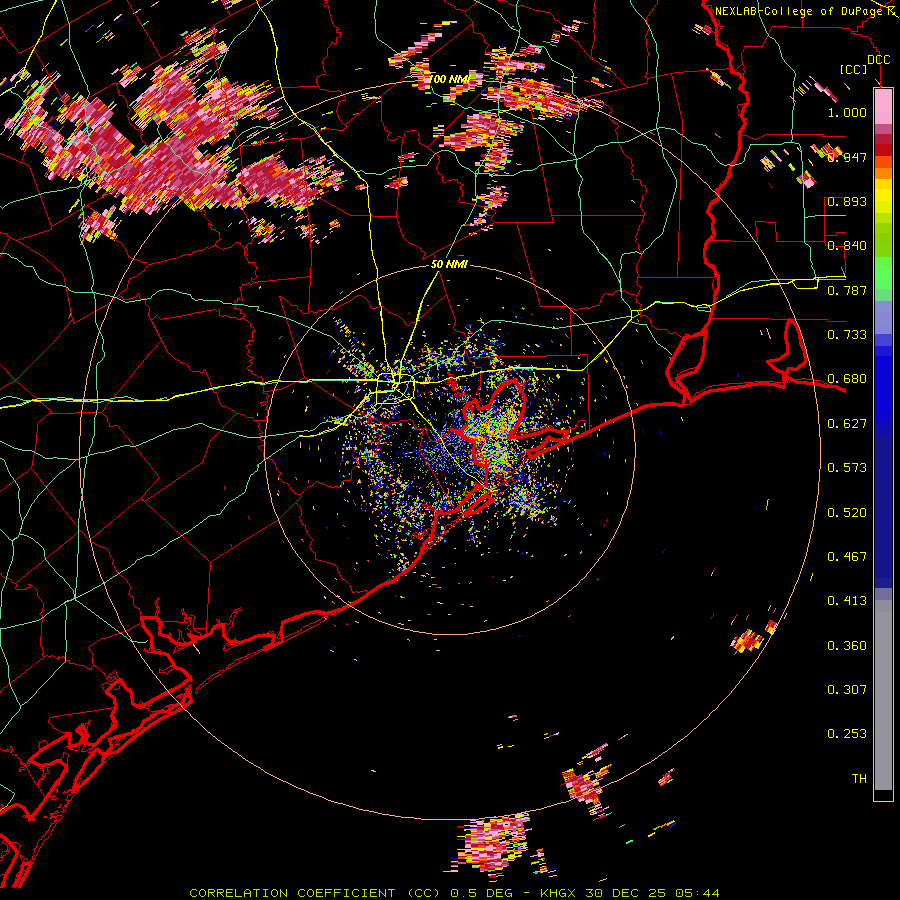Click the 05:44 timestamp
The height and width of the screenshot is (900, 900).
(697, 893)
